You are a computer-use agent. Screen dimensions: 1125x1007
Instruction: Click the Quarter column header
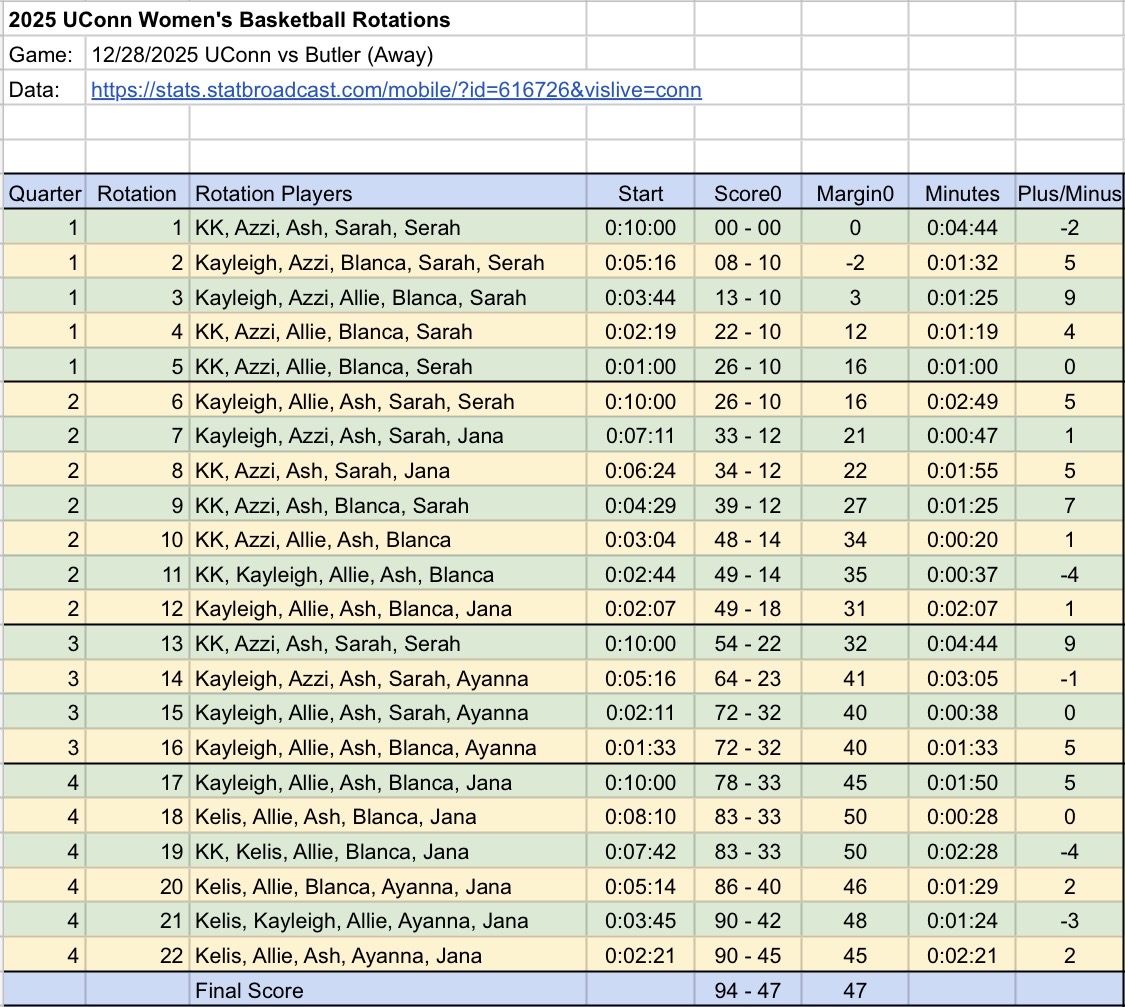45,194
